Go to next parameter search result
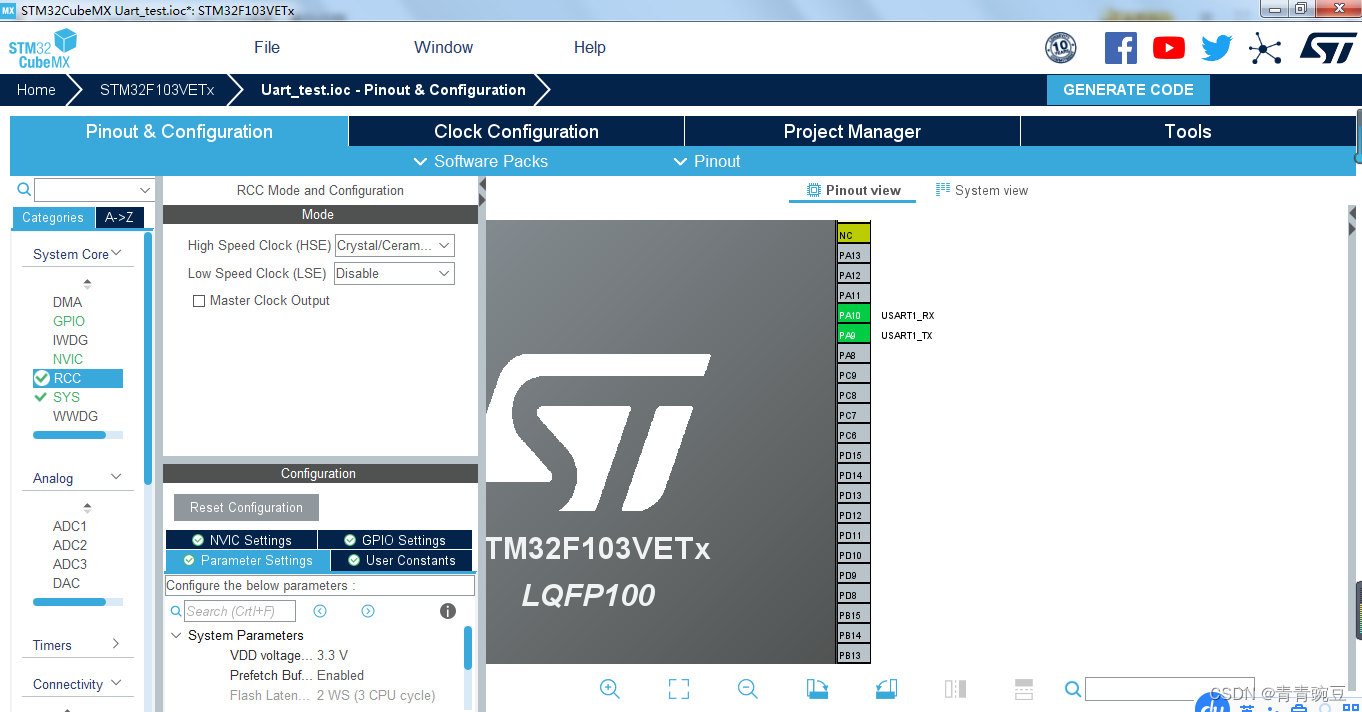This screenshot has width=1362, height=712. (x=368, y=611)
